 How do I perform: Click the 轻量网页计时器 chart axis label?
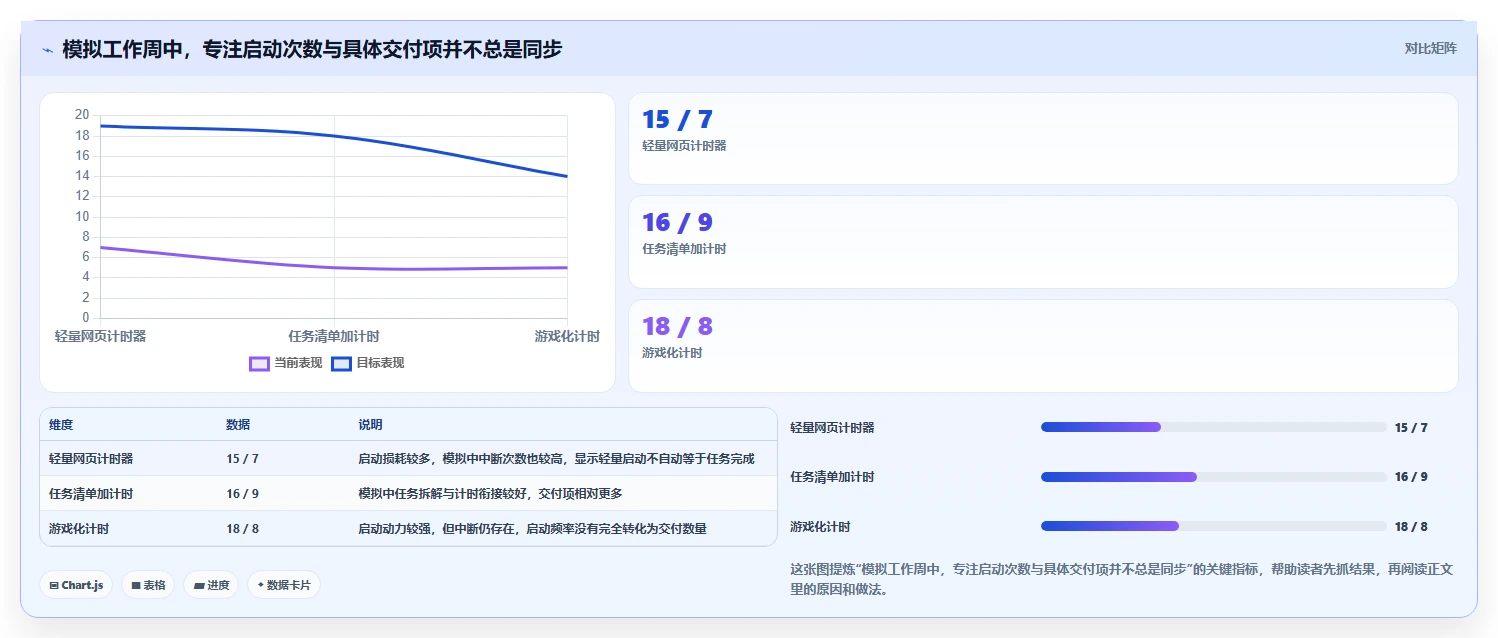[x=101, y=337]
